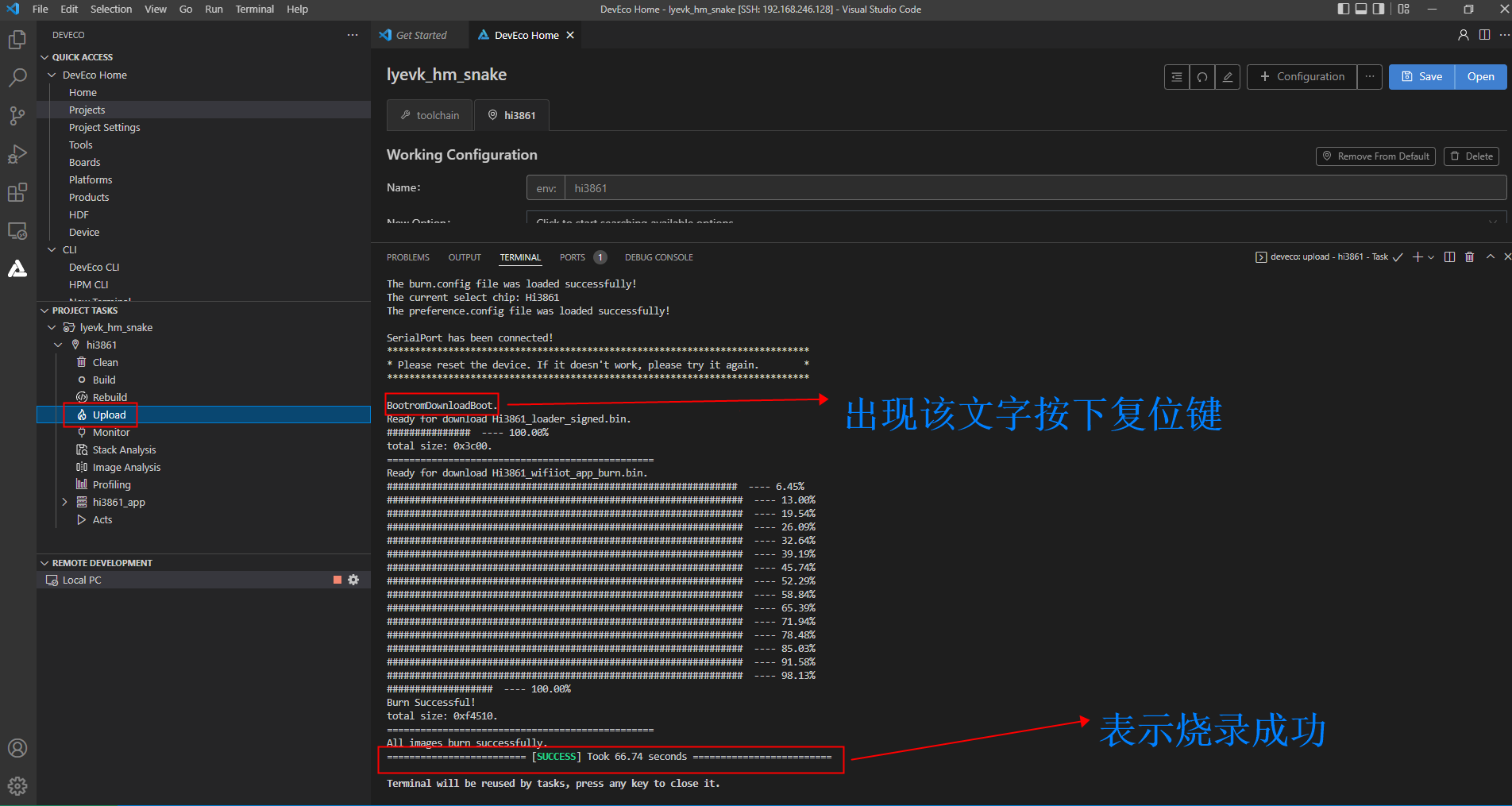Screen dimensions: 1512x806
Task: Open the Accounts menu icon
Action: [17, 748]
